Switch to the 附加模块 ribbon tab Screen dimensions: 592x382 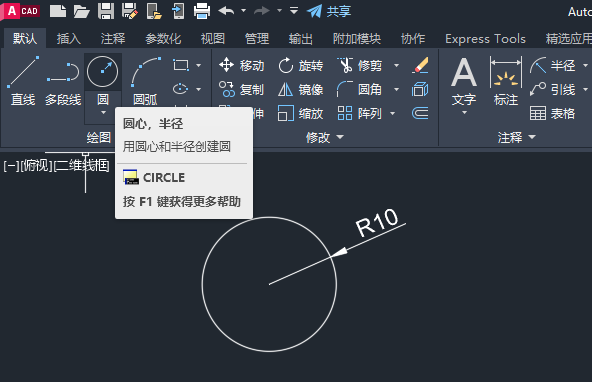[357, 39]
